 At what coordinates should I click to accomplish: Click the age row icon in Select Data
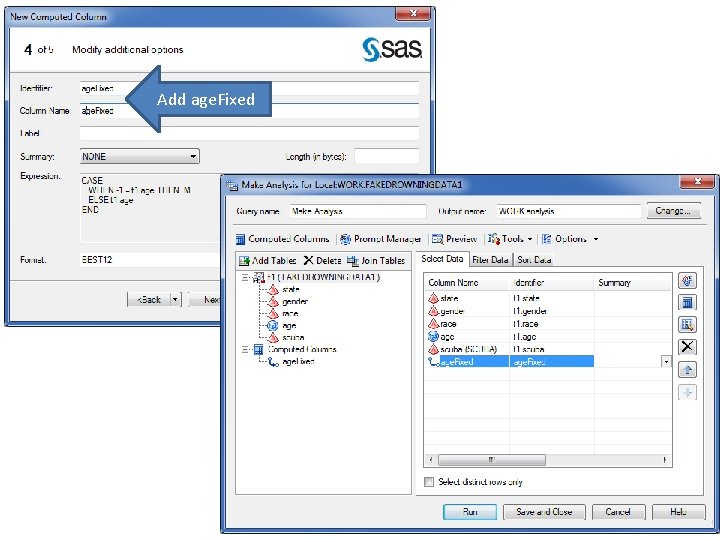pyautogui.click(x=433, y=337)
